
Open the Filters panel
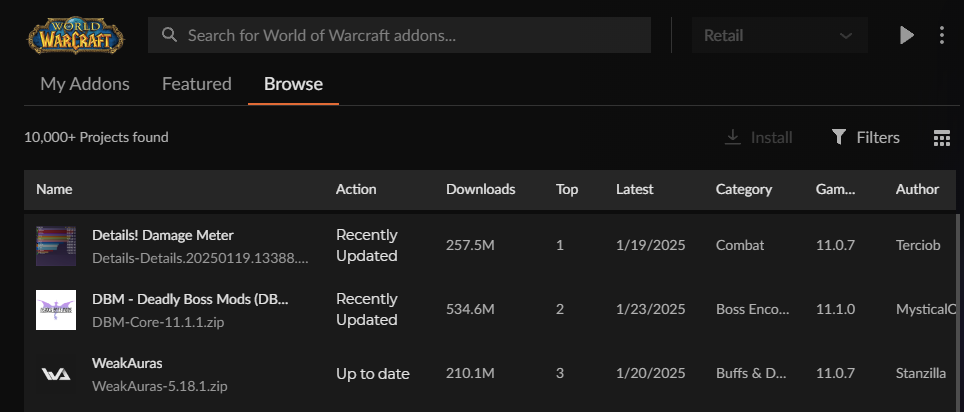tap(865, 137)
